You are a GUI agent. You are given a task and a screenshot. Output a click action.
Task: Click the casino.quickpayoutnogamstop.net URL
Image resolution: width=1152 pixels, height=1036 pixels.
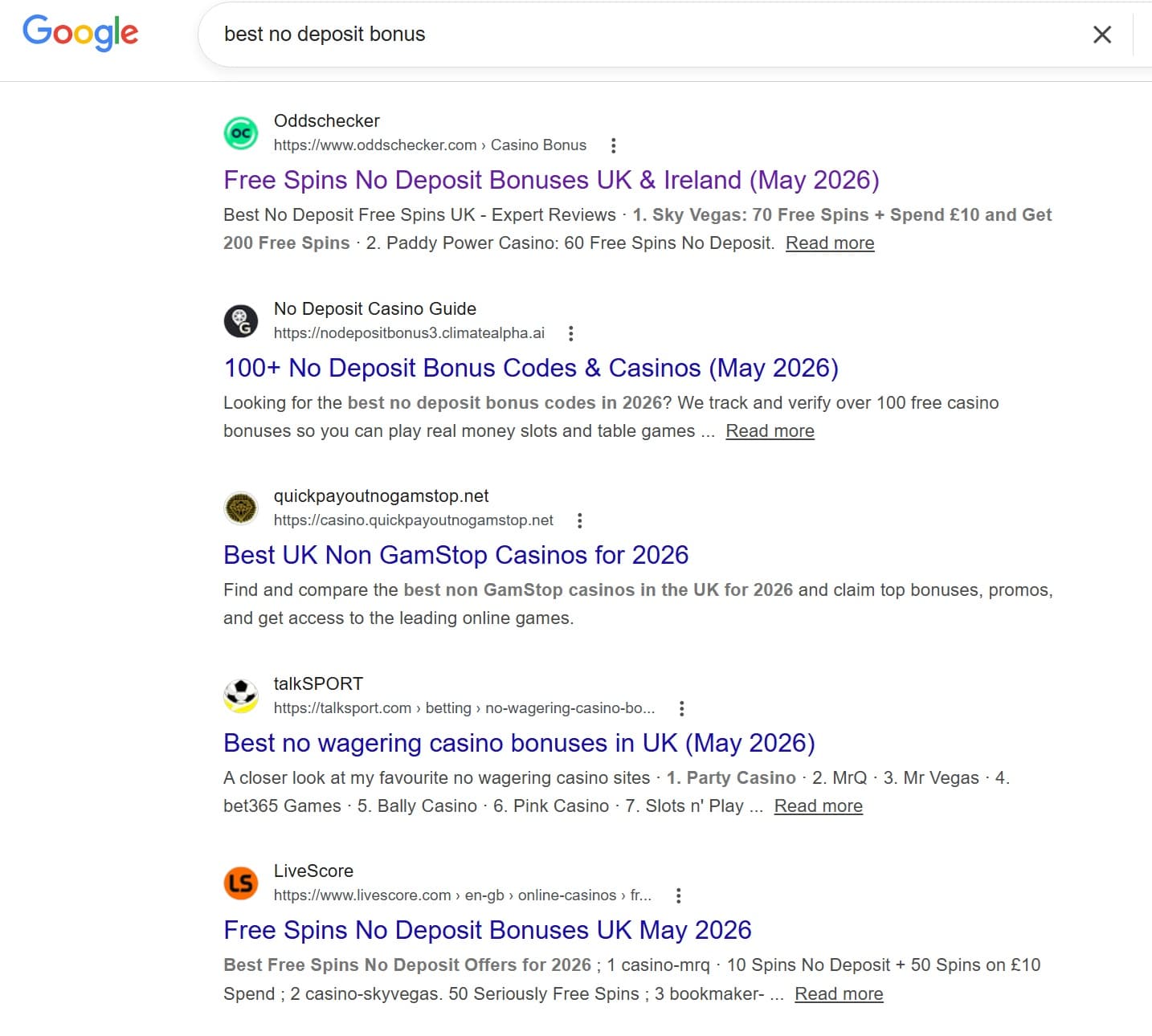click(413, 520)
